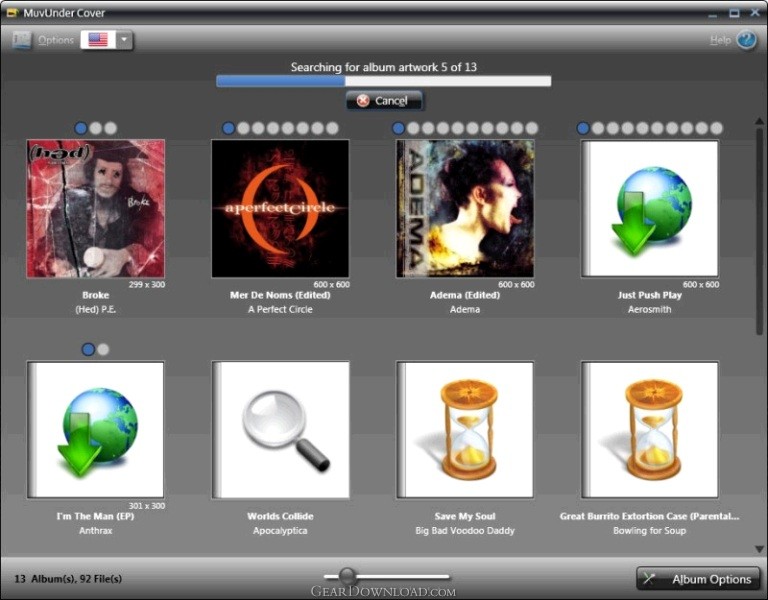768x600 pixels.
Task: Select second artwork dot above I'm The Man
Action: pyautogui.click(x=103, y=349)
